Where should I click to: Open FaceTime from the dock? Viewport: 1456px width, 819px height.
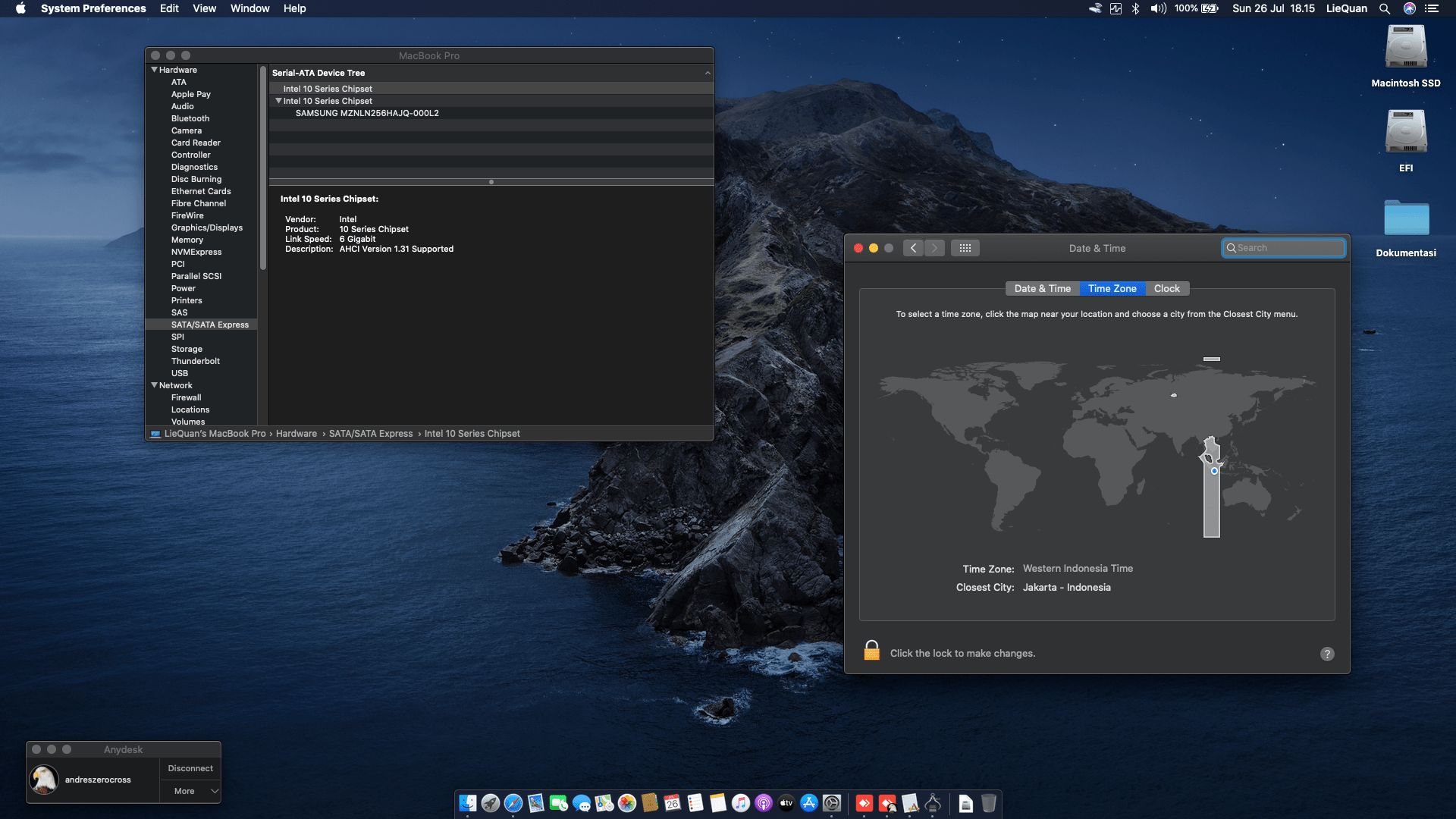pos(559,803)
